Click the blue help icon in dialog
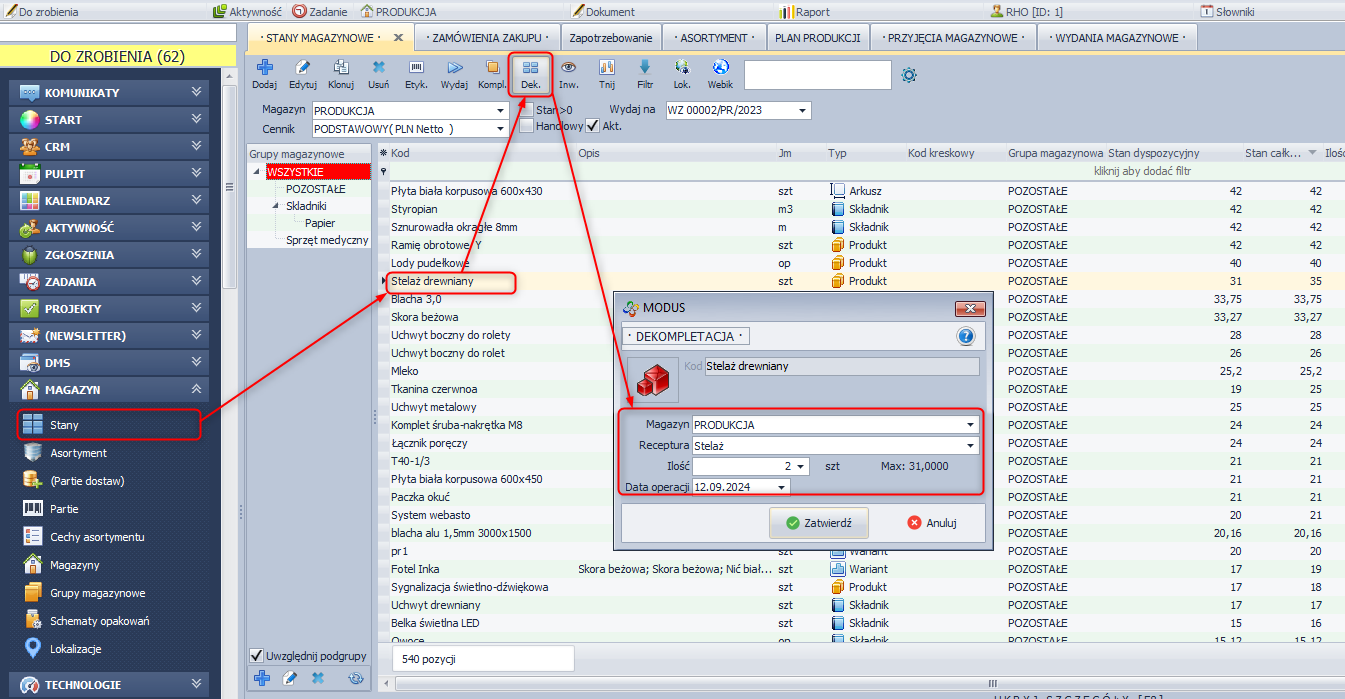The width and height of the screenshot is (1345, 699). coord(965,336)
